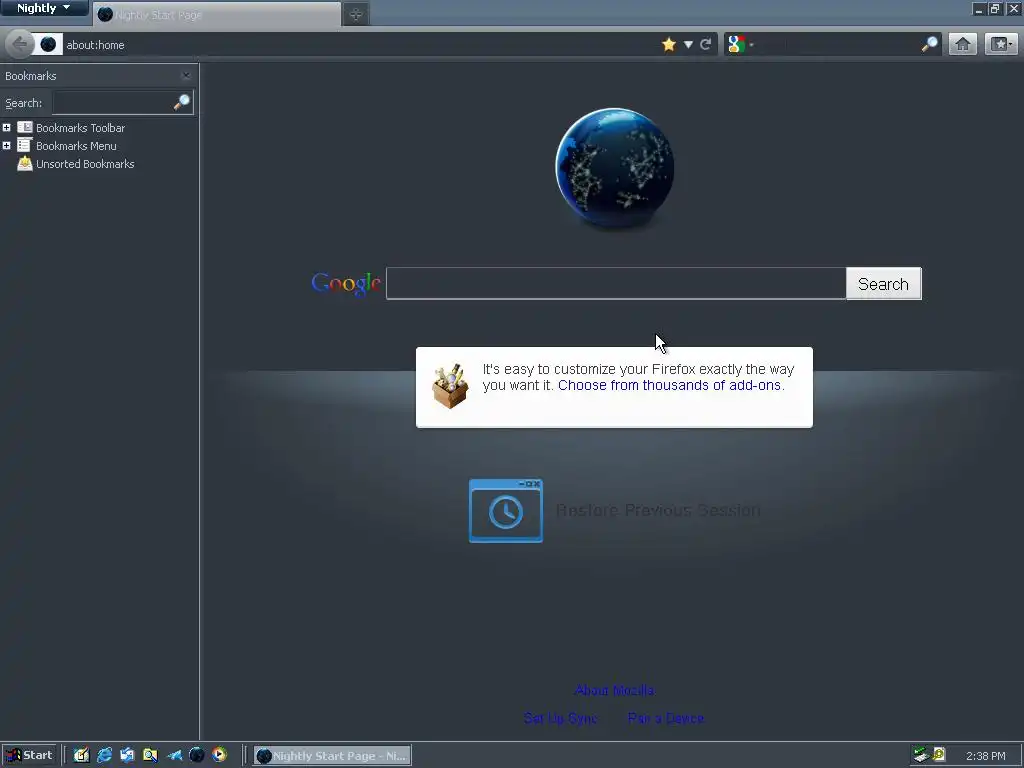
Task: Launch the folder search quick launch icon
Action: click(x=150, y=756)
